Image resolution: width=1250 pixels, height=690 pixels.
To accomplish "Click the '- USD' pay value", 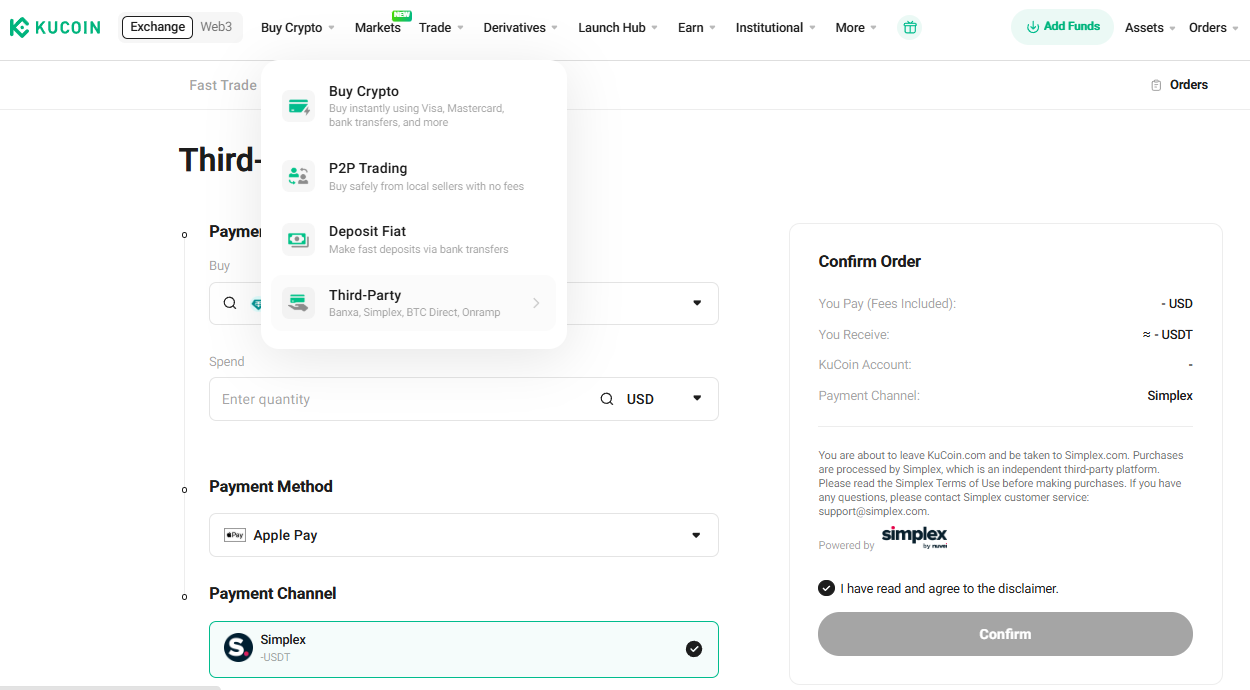I will click(1177, 303).
